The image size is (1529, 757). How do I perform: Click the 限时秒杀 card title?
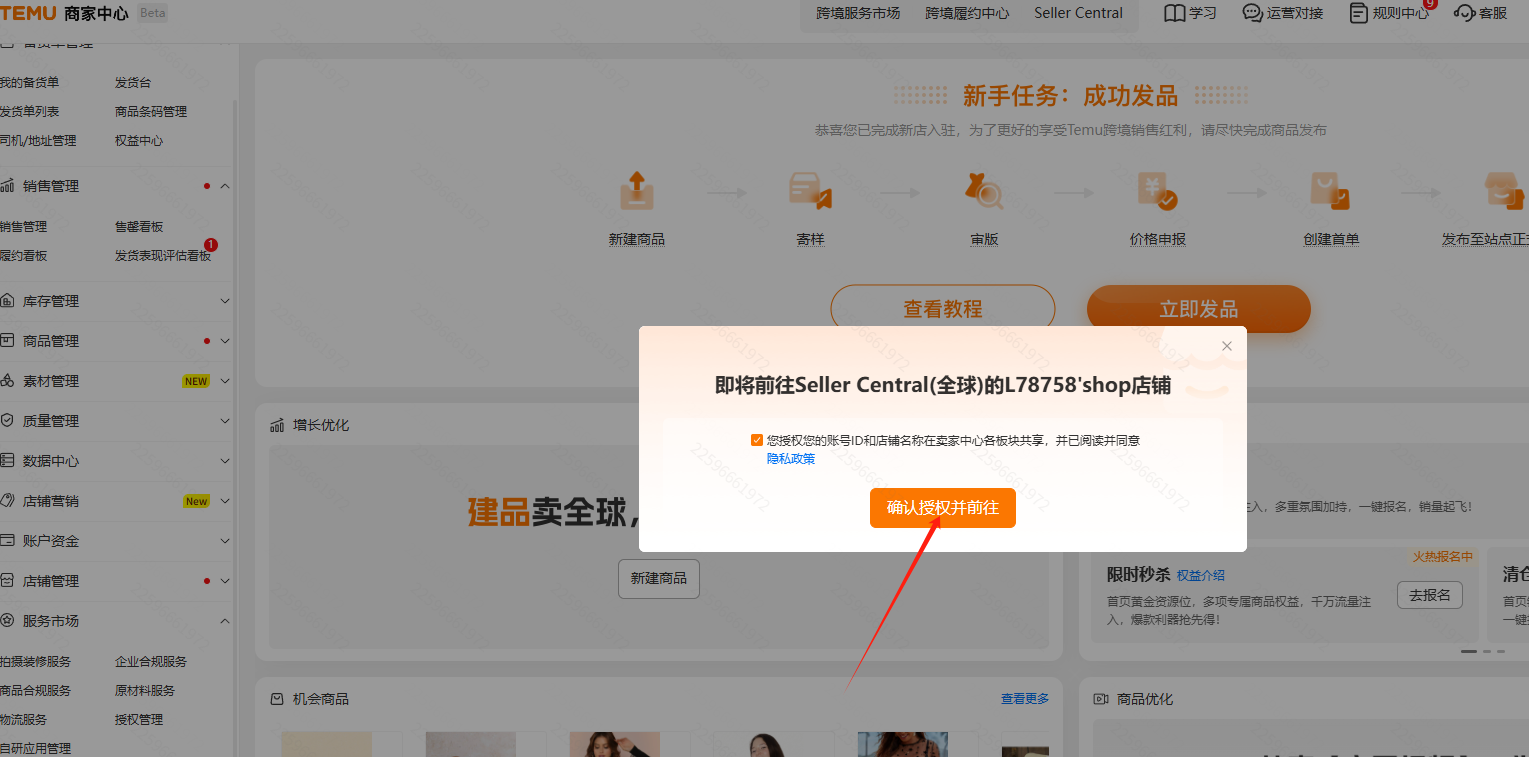(x=1139, y=575)
